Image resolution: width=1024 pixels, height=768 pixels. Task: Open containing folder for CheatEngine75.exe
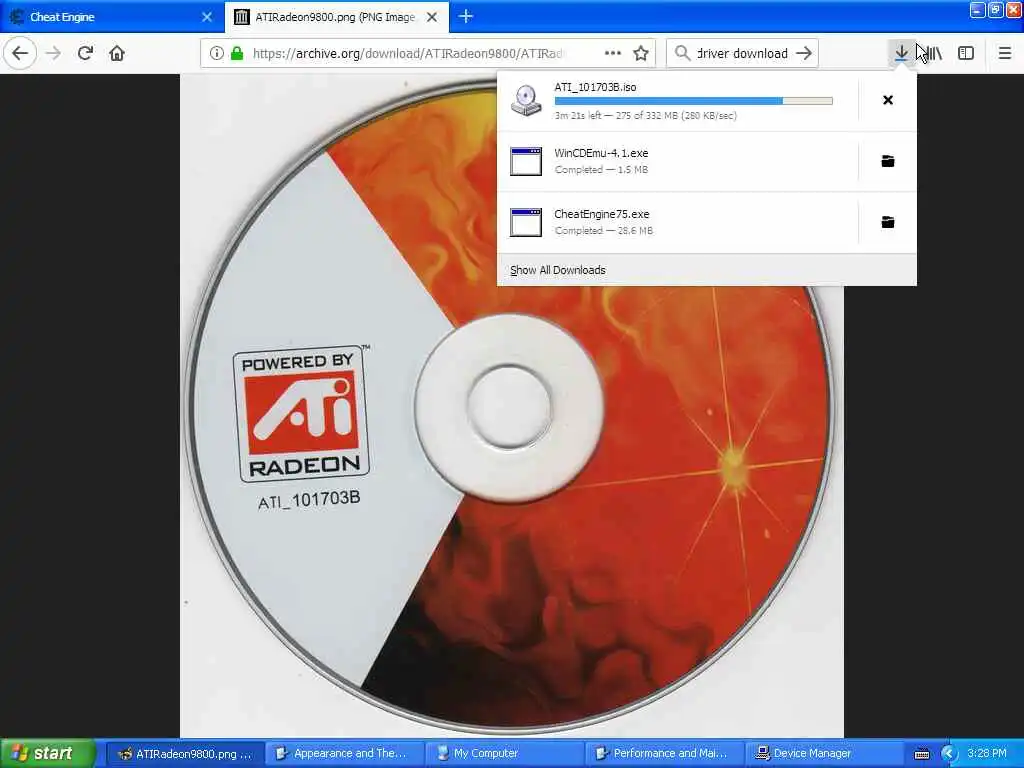tap(888, 222)
